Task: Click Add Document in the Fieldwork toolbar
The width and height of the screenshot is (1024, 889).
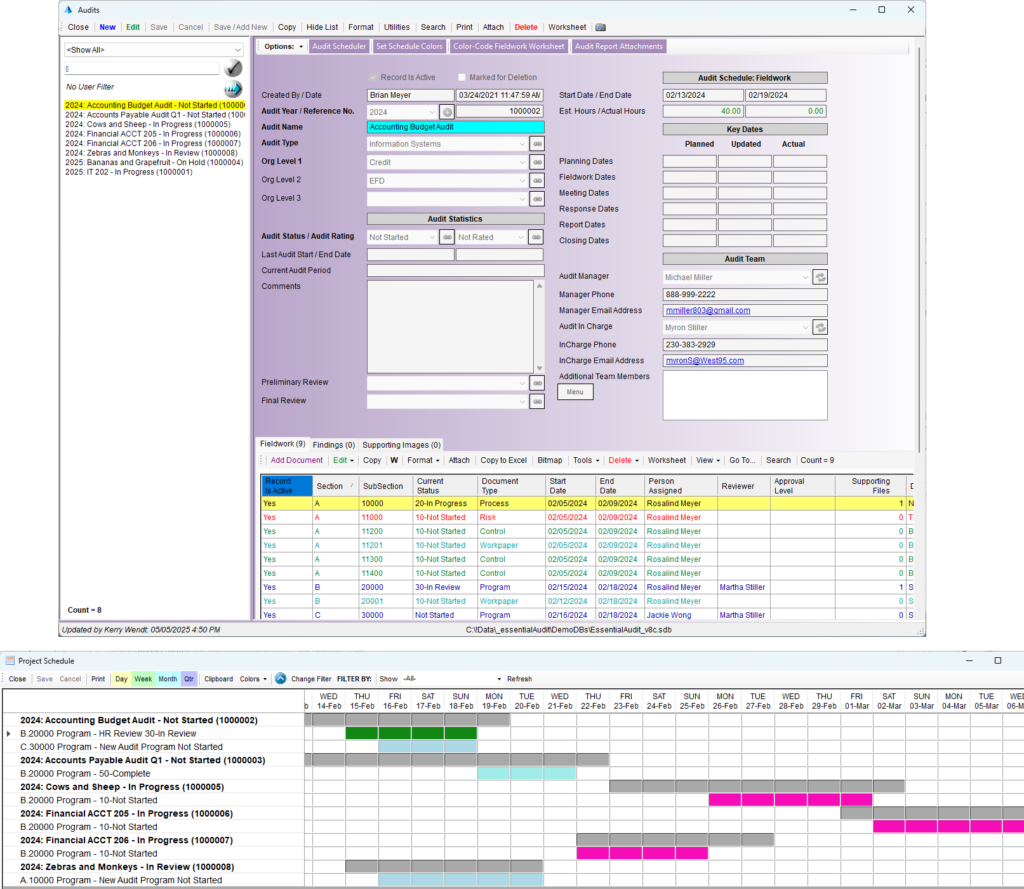Action: 296,461
